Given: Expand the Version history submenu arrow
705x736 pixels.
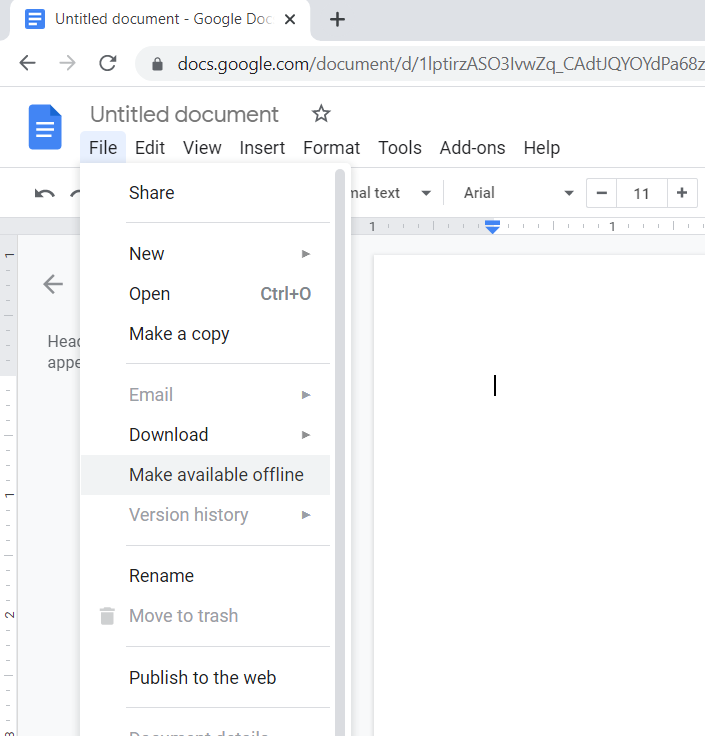Looking at the screenshot, I should pos(306,515).
